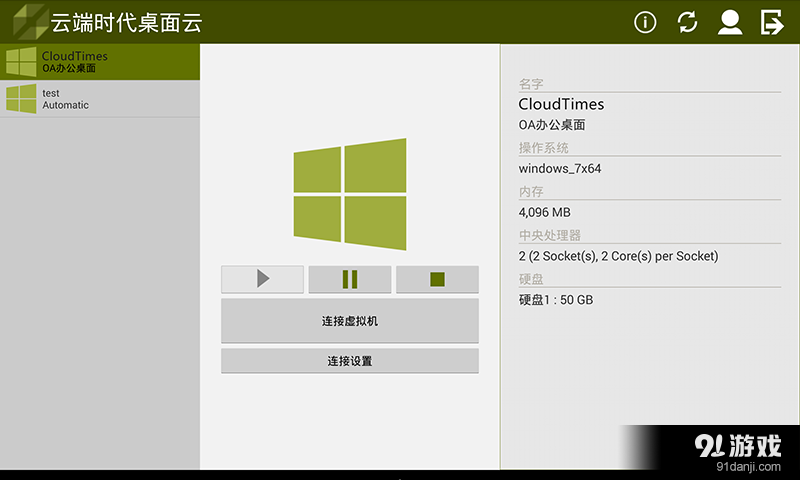The width and height of the screenshot is (800, 480).
Task: Click the windows_7x64 operating system value
Action: coord(560,168)
